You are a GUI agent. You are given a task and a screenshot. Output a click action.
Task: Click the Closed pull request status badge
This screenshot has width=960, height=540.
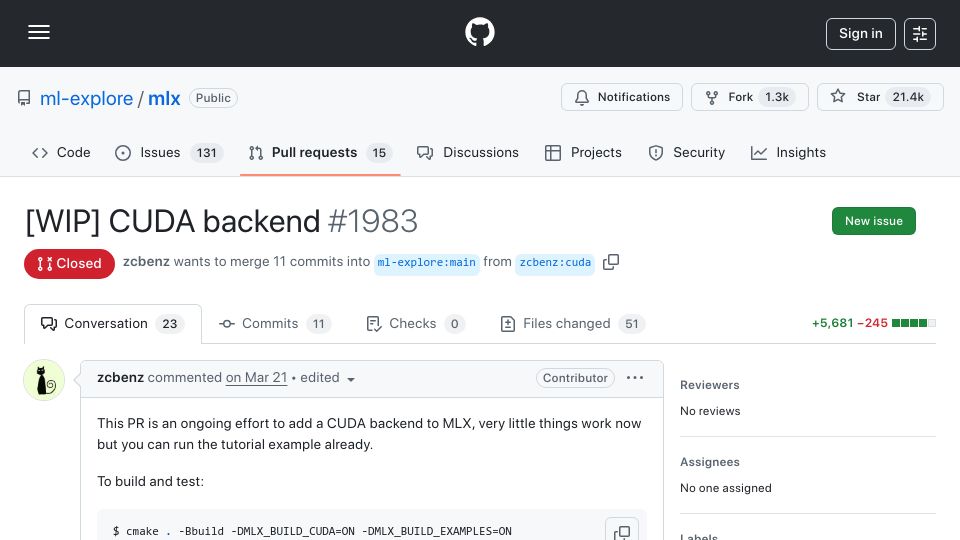[x=69, y=264]
